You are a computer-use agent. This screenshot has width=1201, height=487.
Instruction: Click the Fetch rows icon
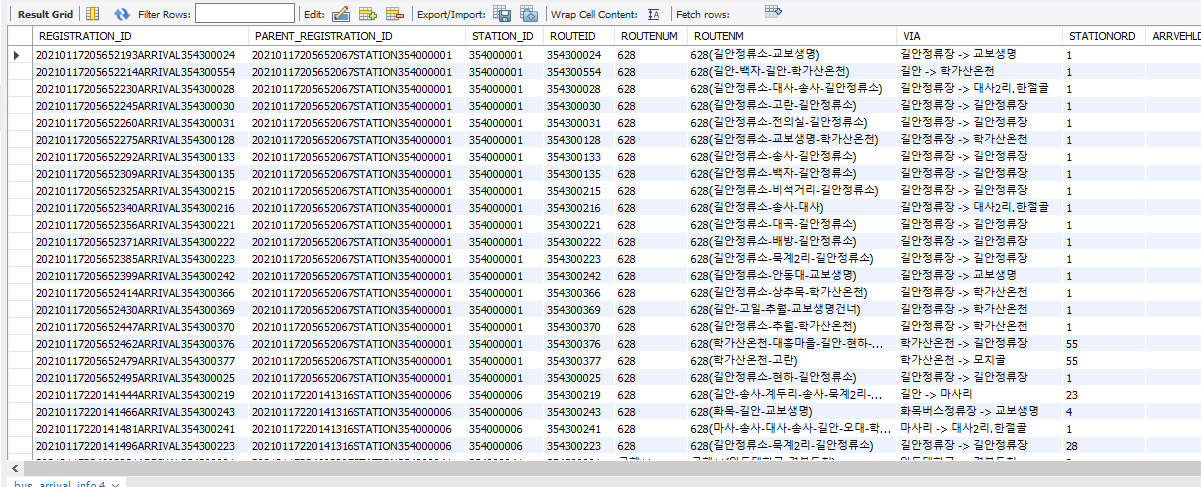pos(773,12)
